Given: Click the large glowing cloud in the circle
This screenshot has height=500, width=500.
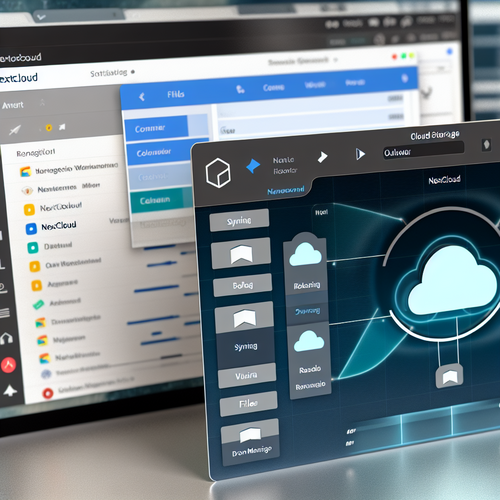Looking at the screenshot, I should 452,280.
